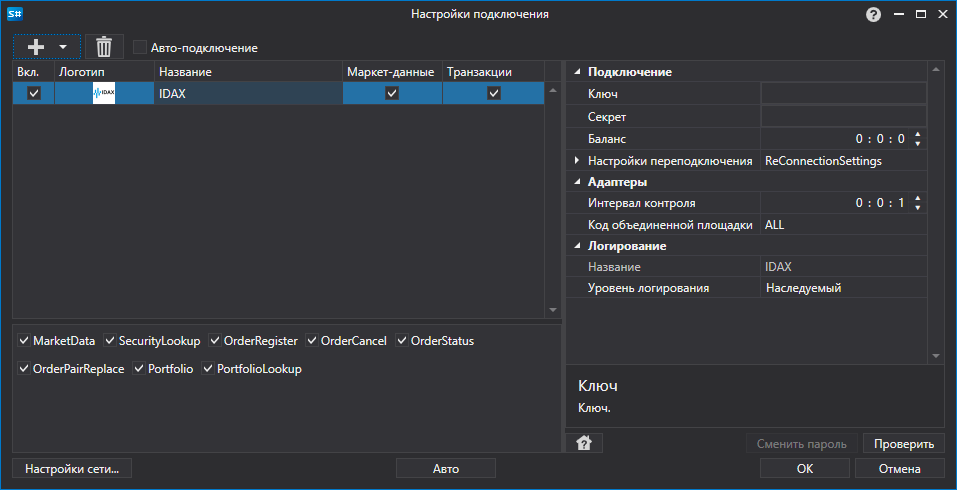Image resolution: width=957 pixels, height=490 pixels.
Task: Click the help home icon button
Action: coord(584,443)
